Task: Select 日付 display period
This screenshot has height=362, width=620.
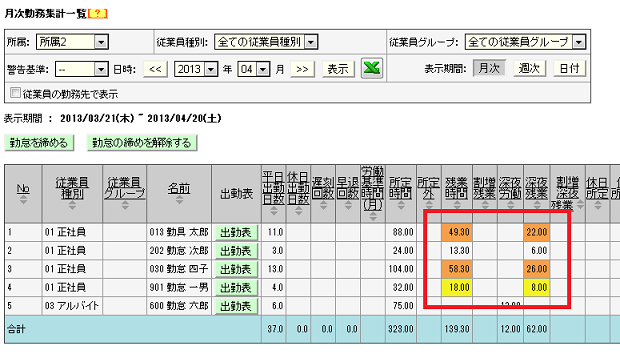Action: pos(569,69)
